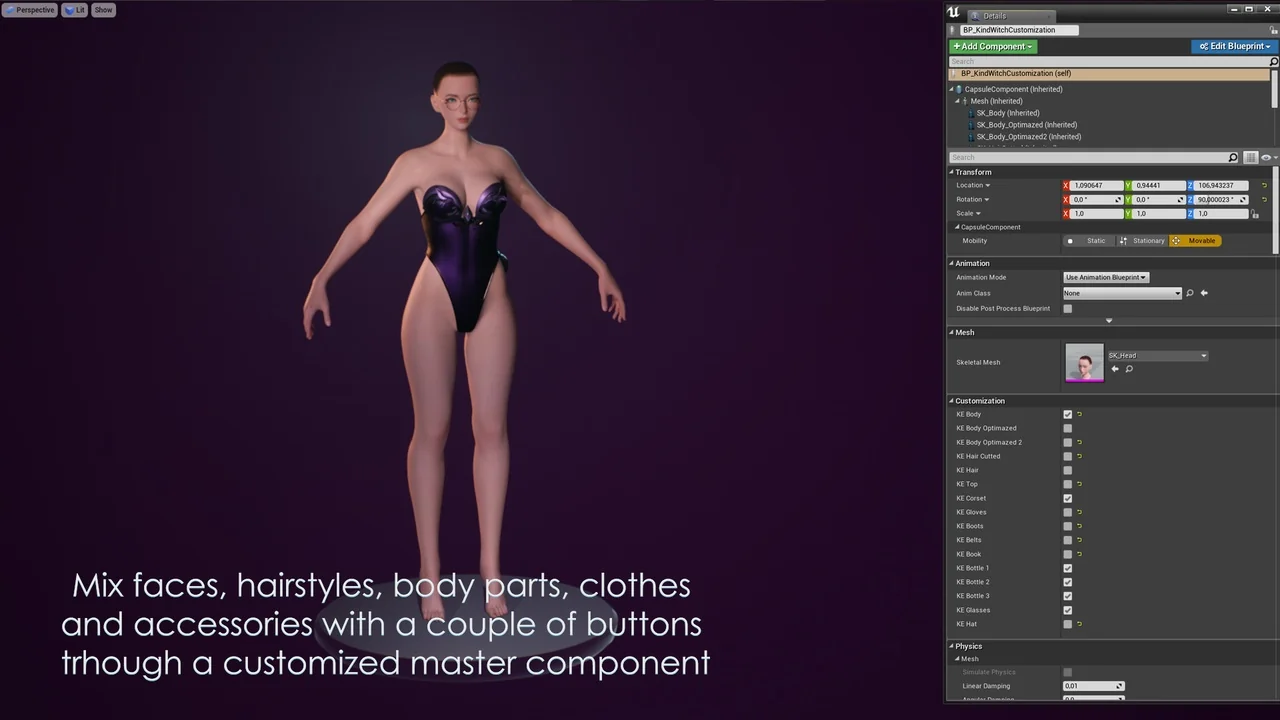Open the eye view options icon
1280x720 pixels.
(x=1266, y=158)
